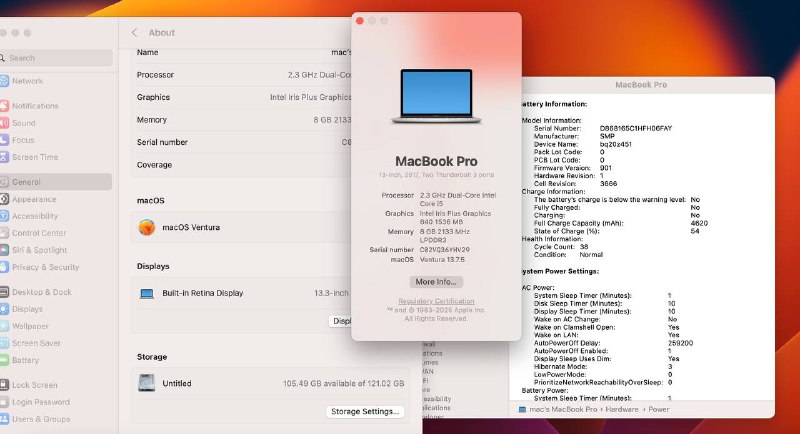The height and width of the screenshot is (434, 800).
Task: Click the Cycle Count 38 line
Action: [561, 247]
